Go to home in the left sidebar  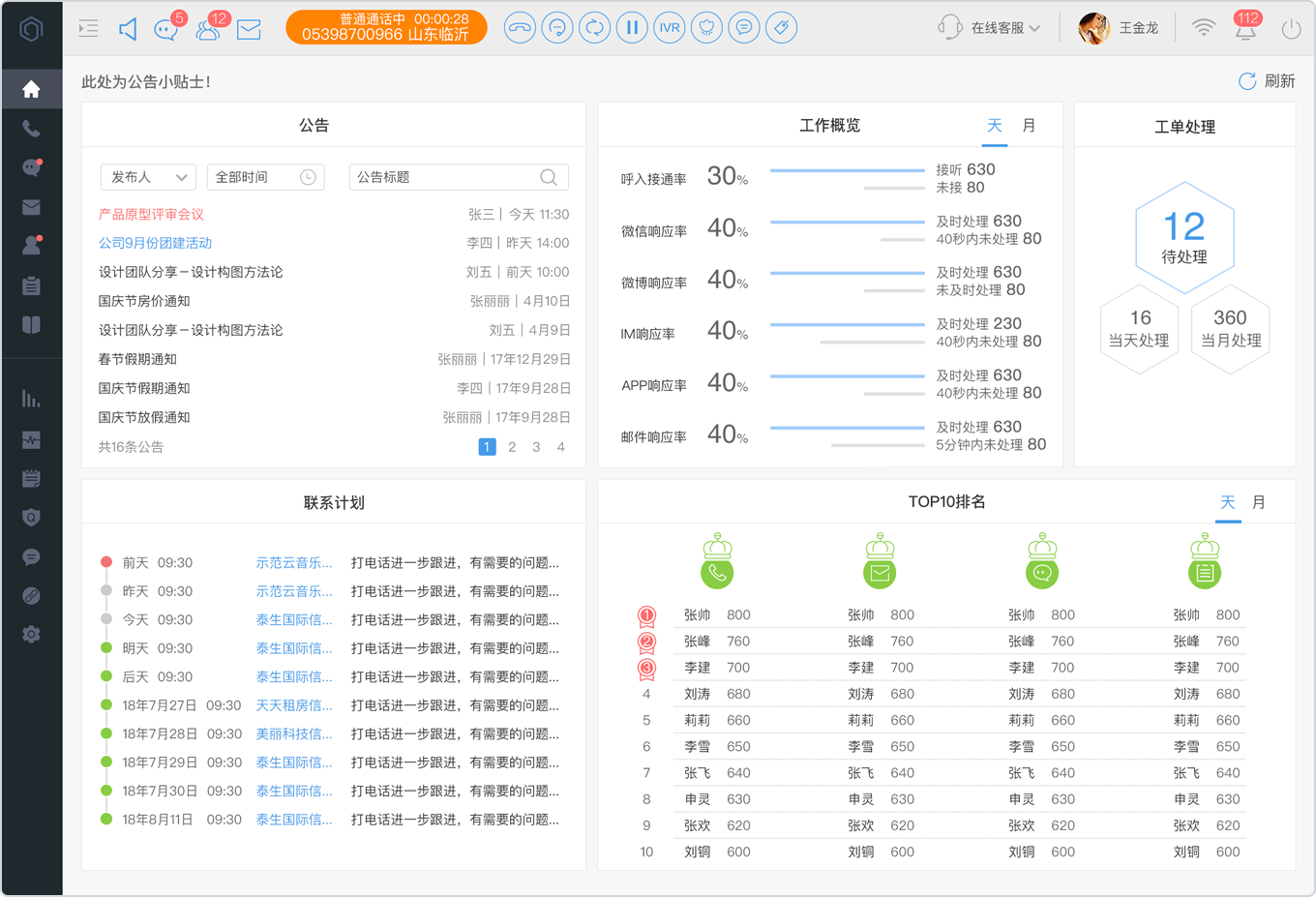coord(31,89)
